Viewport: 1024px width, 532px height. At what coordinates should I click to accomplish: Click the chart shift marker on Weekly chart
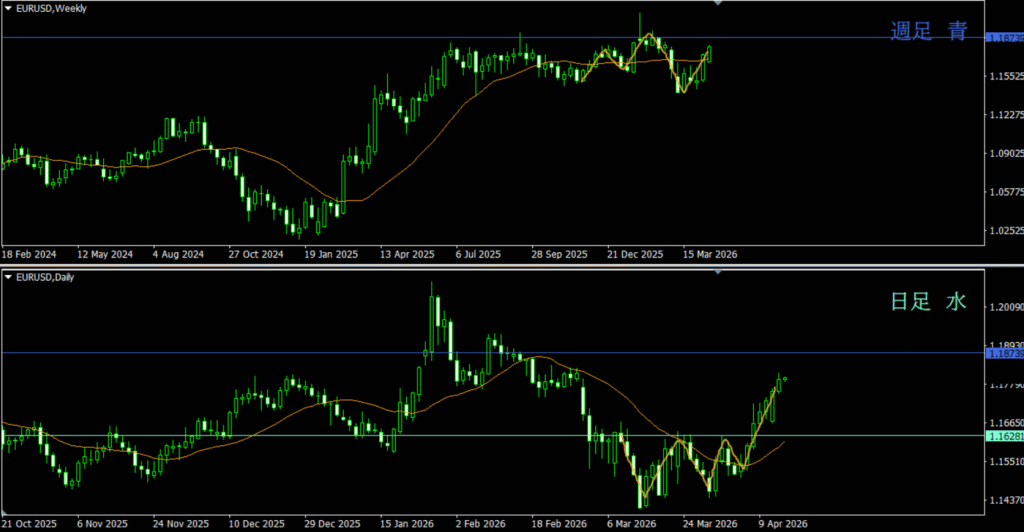tap(717, 4)
